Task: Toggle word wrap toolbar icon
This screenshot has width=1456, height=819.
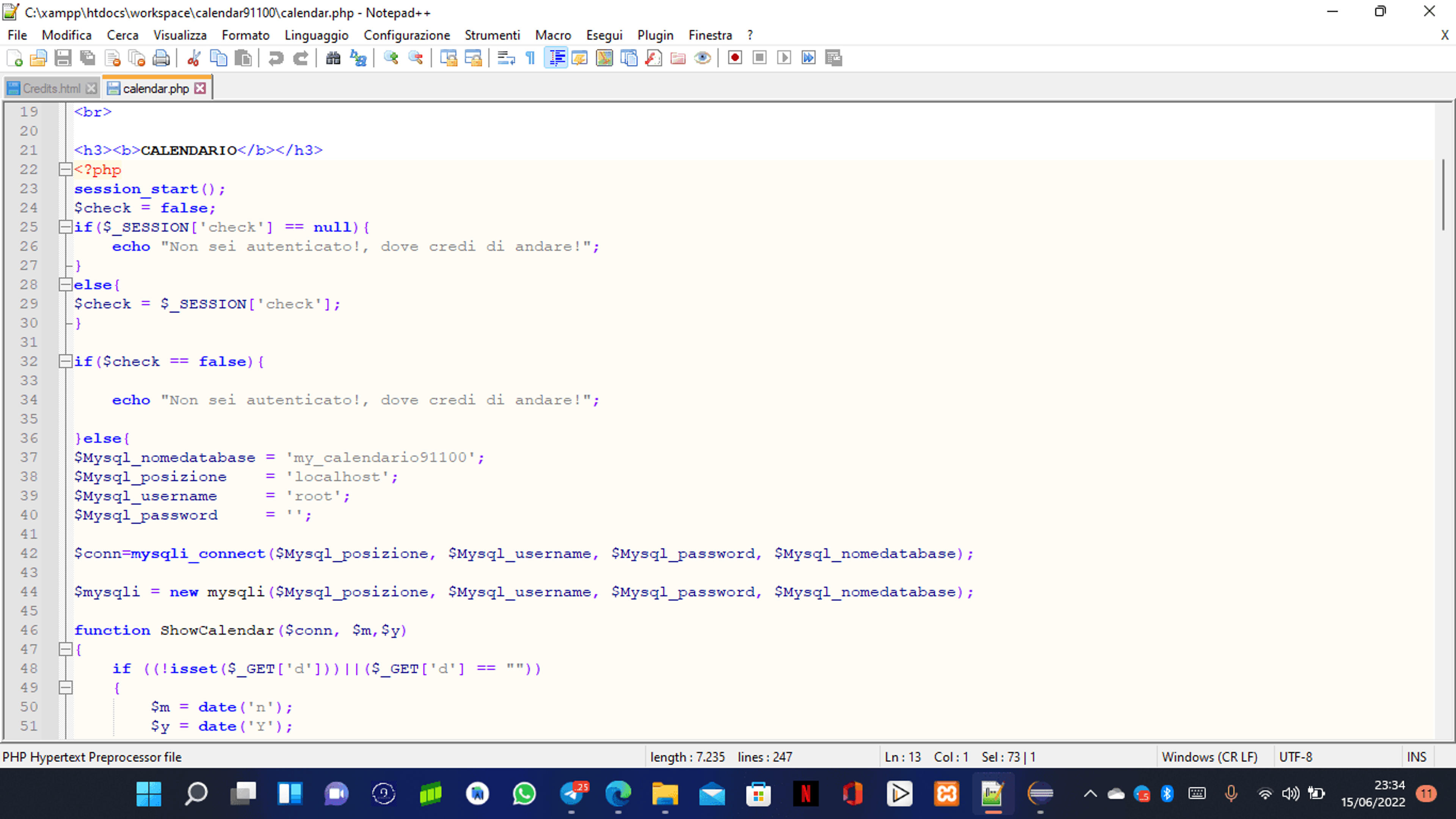Action: pos(506,58)
